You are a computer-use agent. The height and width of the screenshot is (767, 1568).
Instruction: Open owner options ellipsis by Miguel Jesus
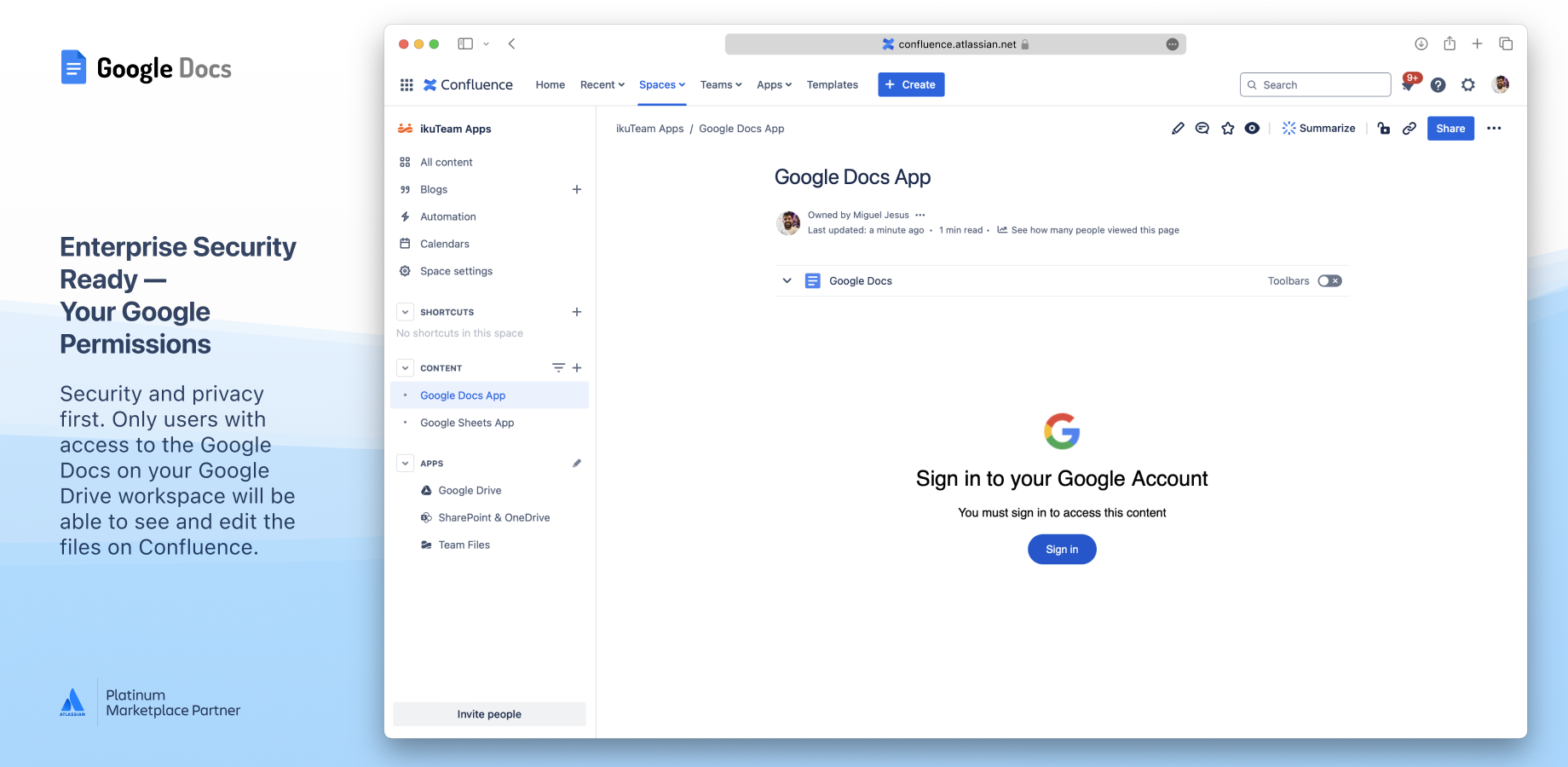[920, 215]
